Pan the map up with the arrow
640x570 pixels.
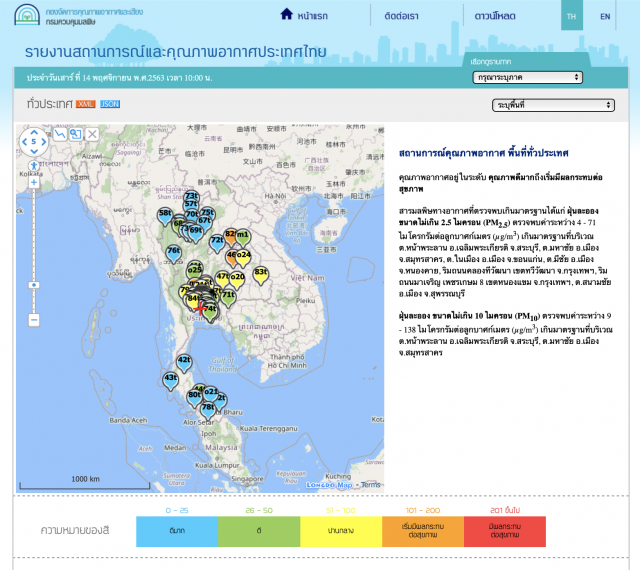point(34,132)
